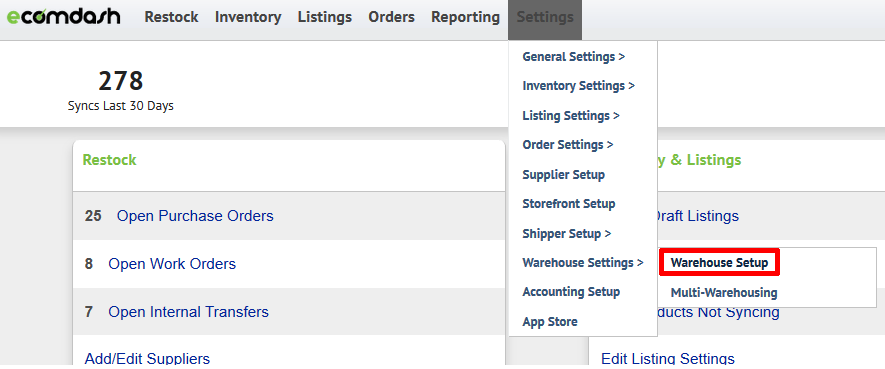Select Supplier Setup from Settings menu
Viewport: 885px width, 369px height.
tap(563, 175)
